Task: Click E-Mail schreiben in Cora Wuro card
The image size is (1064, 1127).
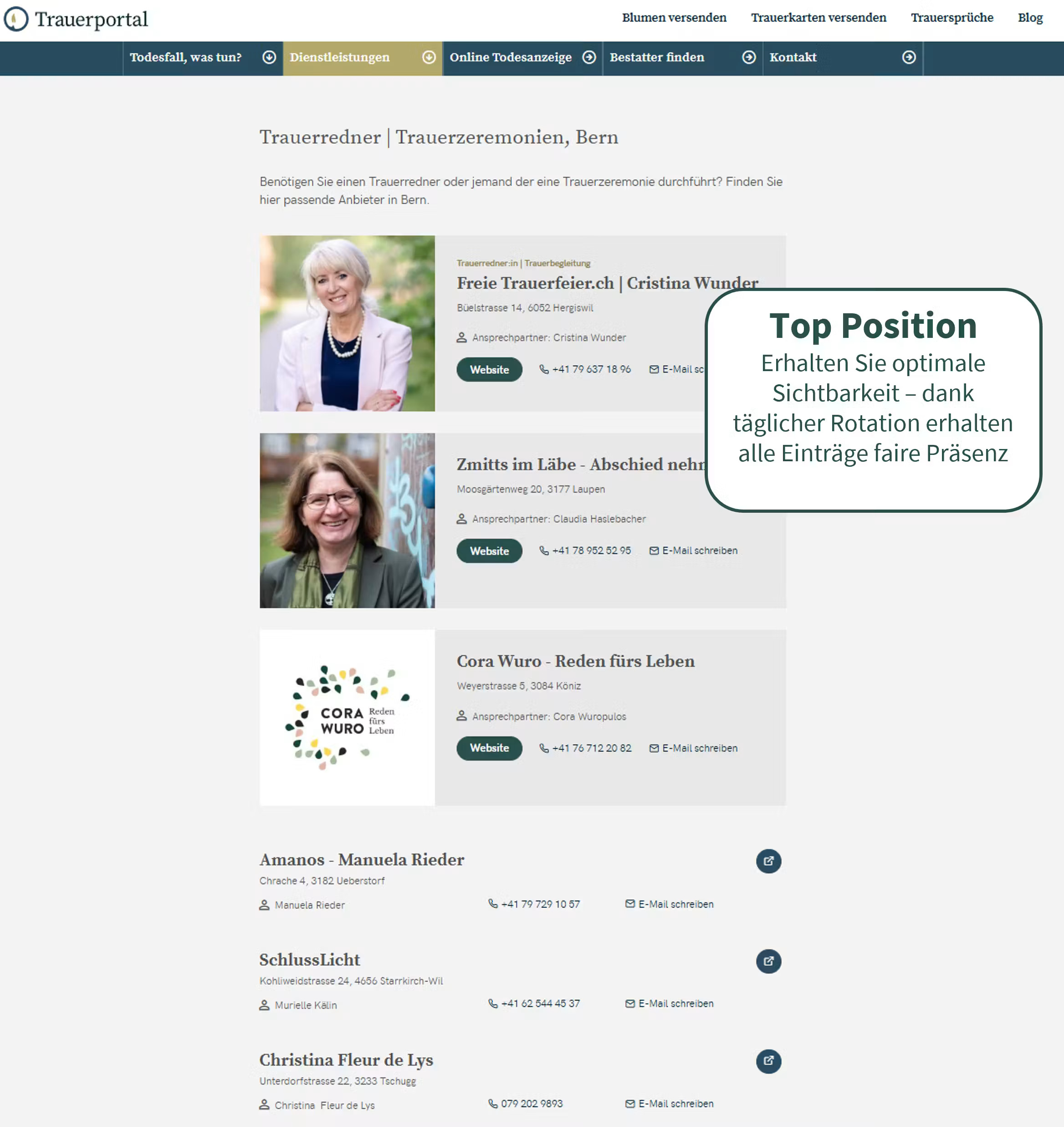Action: pos(700,748)
